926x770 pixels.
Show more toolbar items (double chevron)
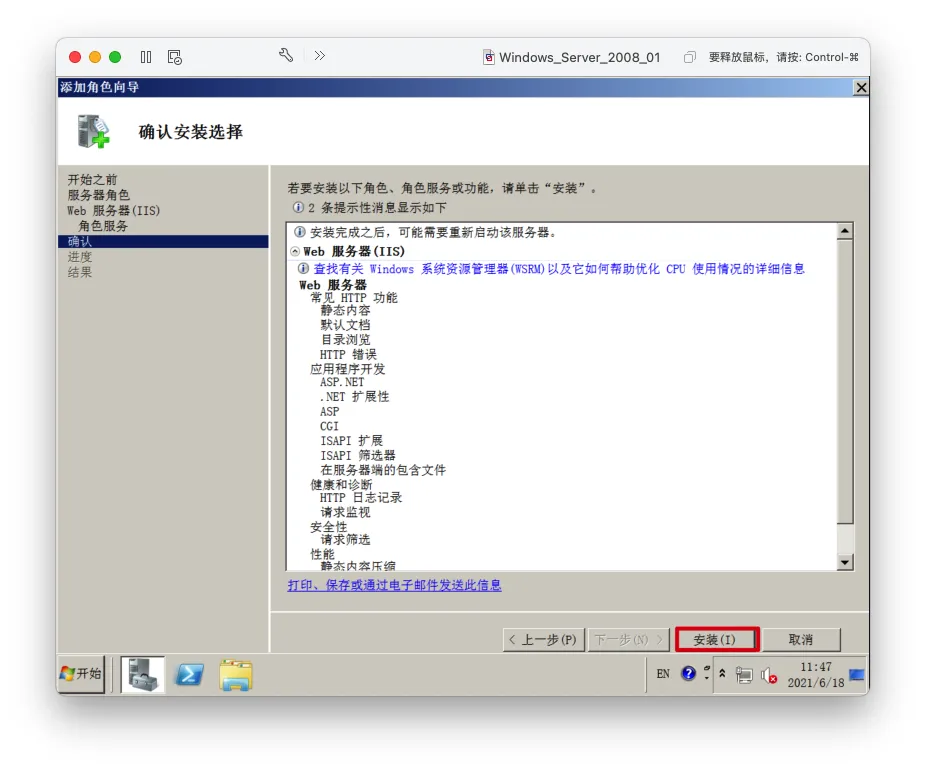click(319, 56)
